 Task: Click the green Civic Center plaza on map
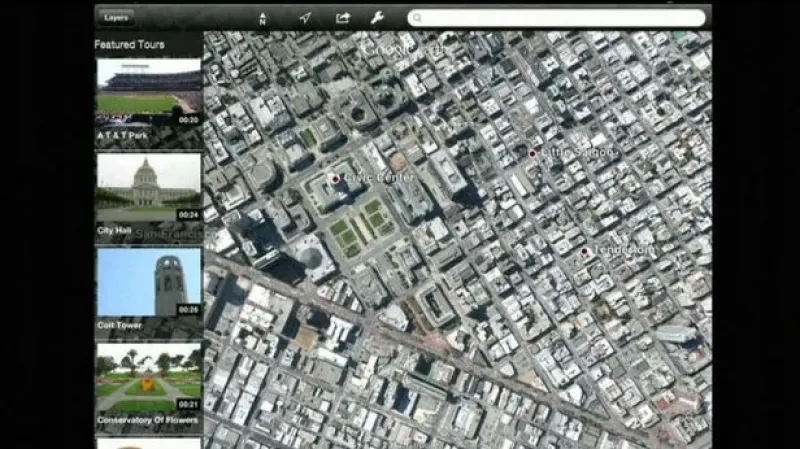(358, 224)
